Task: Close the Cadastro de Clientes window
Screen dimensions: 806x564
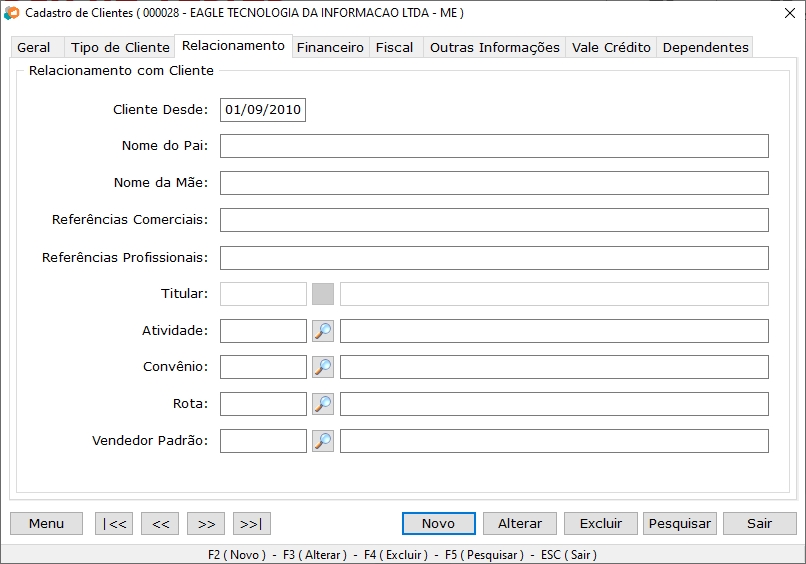Action: 790,13
